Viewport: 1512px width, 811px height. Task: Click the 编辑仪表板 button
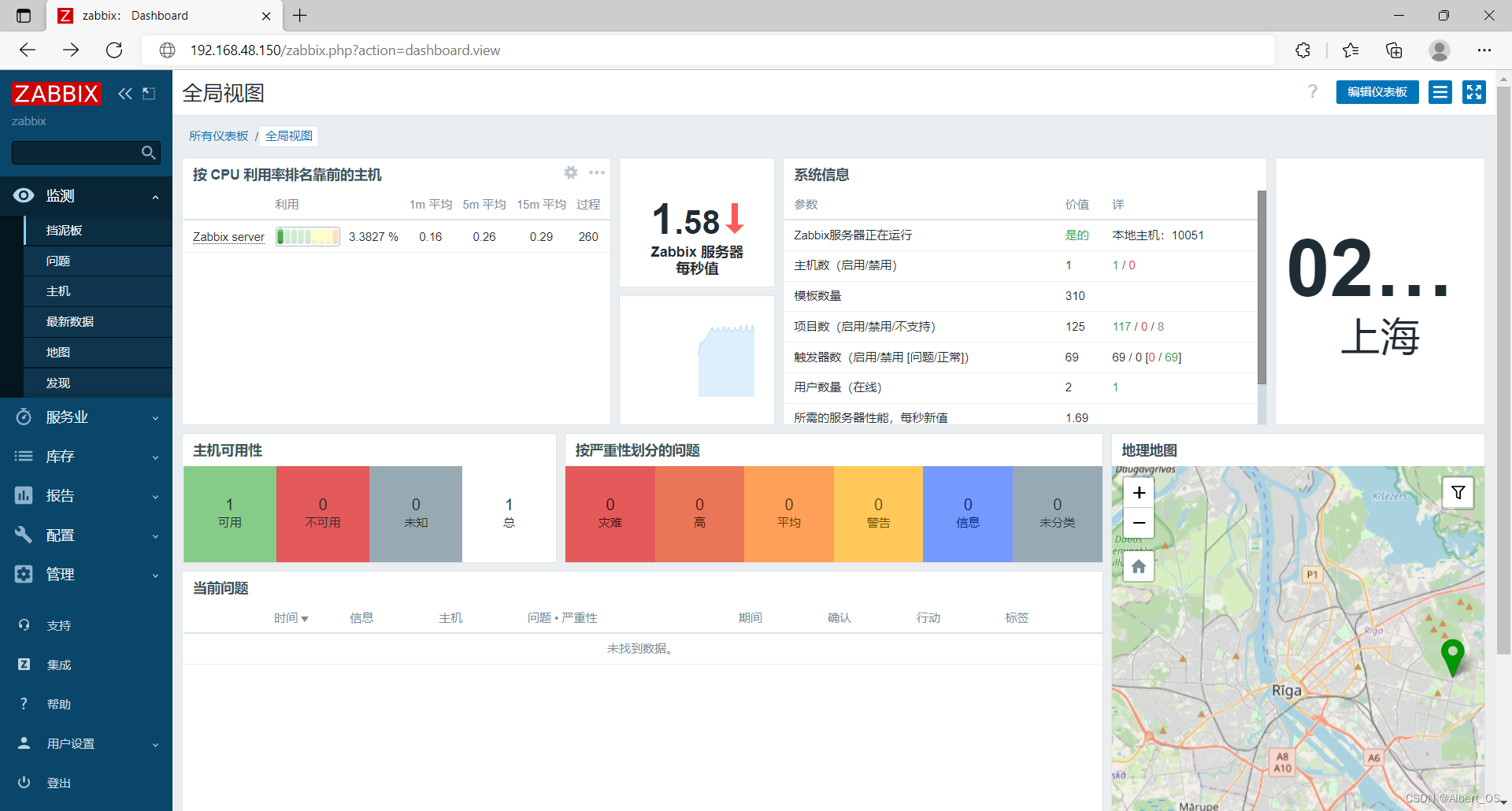click(1377, 92)
